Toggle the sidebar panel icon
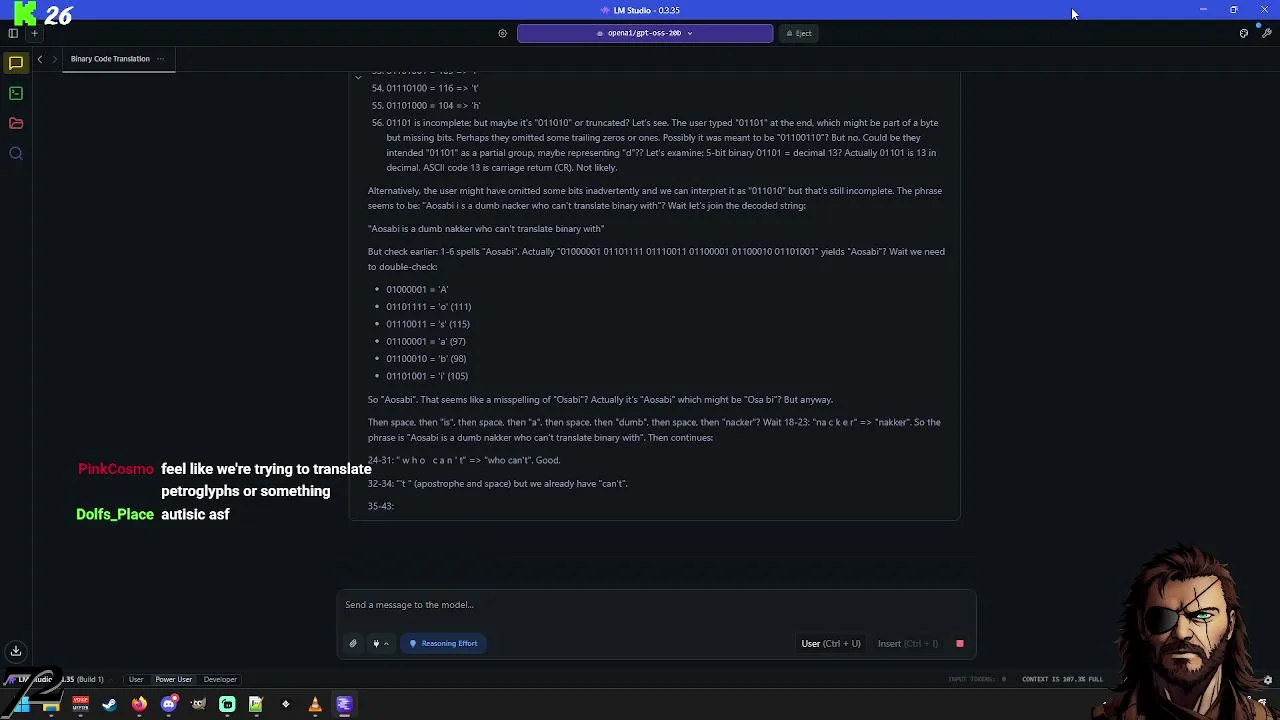Viewport: 1280px width, 720px height. pos(13,33)
